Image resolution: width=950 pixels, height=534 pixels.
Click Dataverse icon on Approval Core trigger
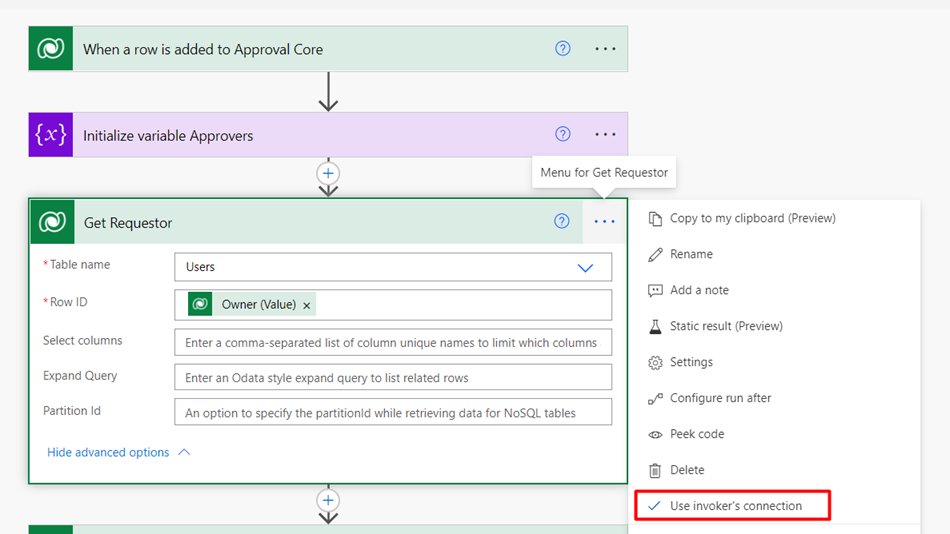point(51,48)
